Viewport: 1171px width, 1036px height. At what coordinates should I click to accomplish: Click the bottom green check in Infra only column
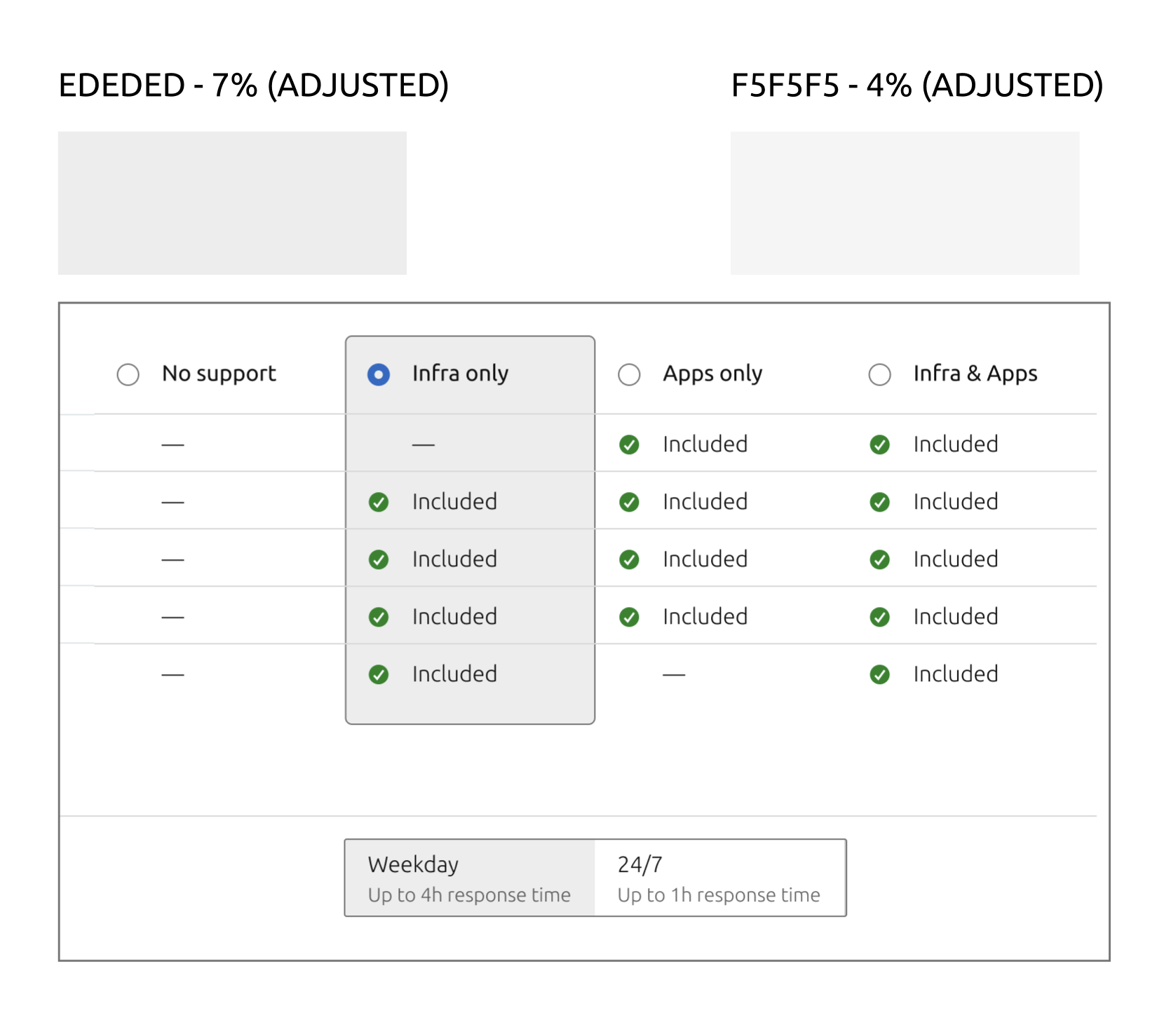tap(379, 674)
